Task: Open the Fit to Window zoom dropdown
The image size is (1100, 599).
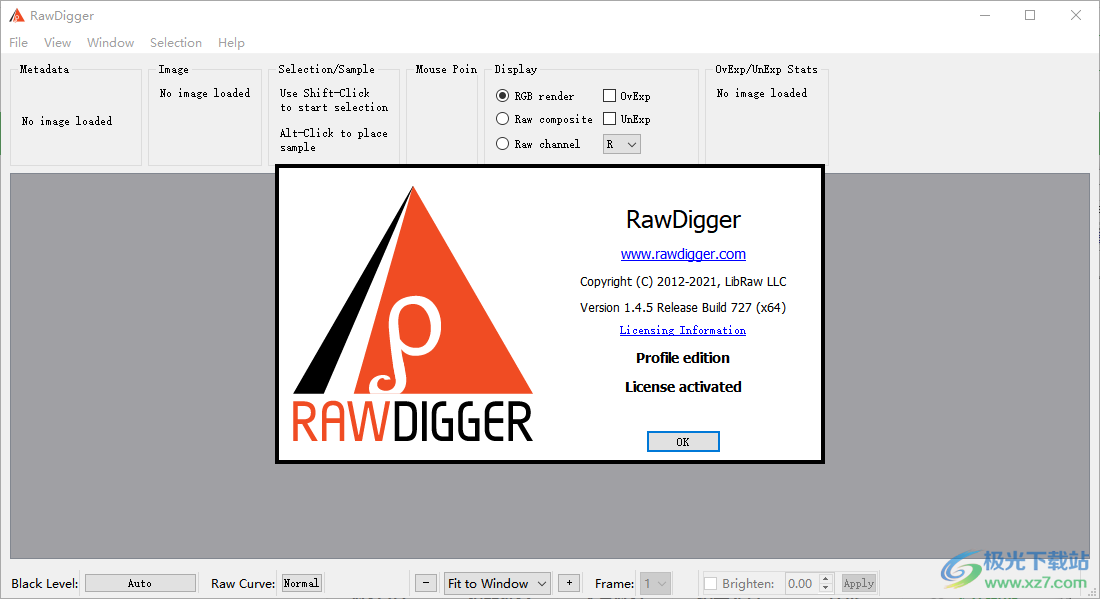Action: click(497, 582)
